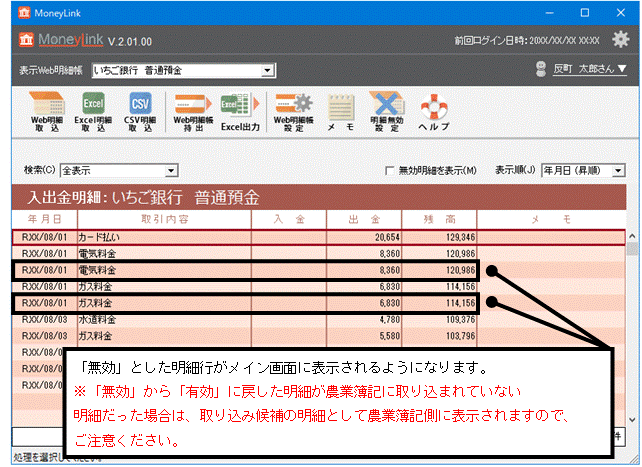The image size is (642, 467).
Task: Expand the 表示Web明細帳 account dropdown
Action: [267, 70]
